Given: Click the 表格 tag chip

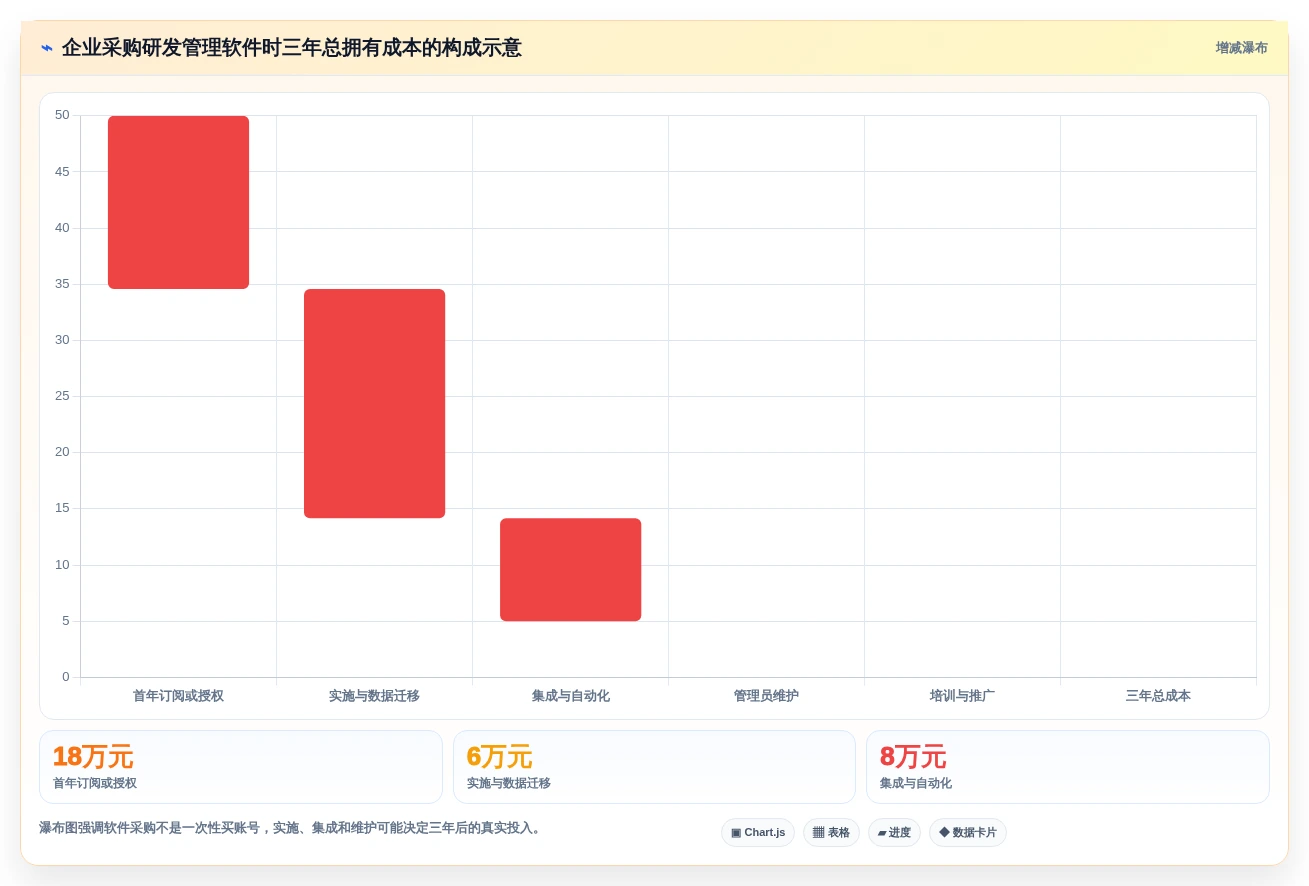Looking at the screenshot, I should [x=831, y=832].
